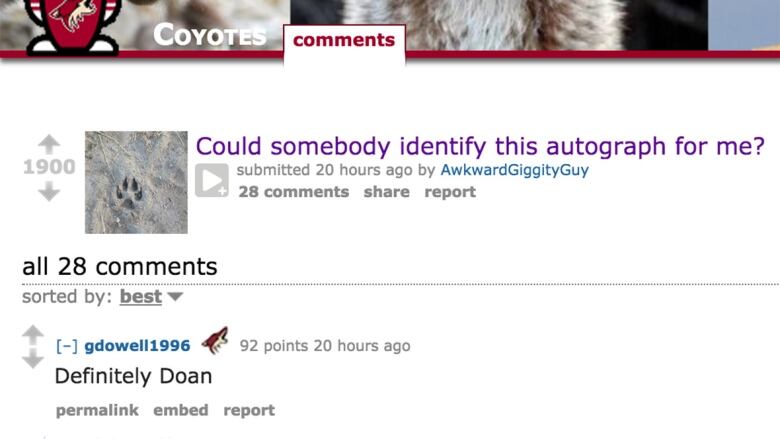Collapse gdowell1996's comment with [–]
Image resolution: width=780 pixels, height=439 pixels.
tap(67, 346)
